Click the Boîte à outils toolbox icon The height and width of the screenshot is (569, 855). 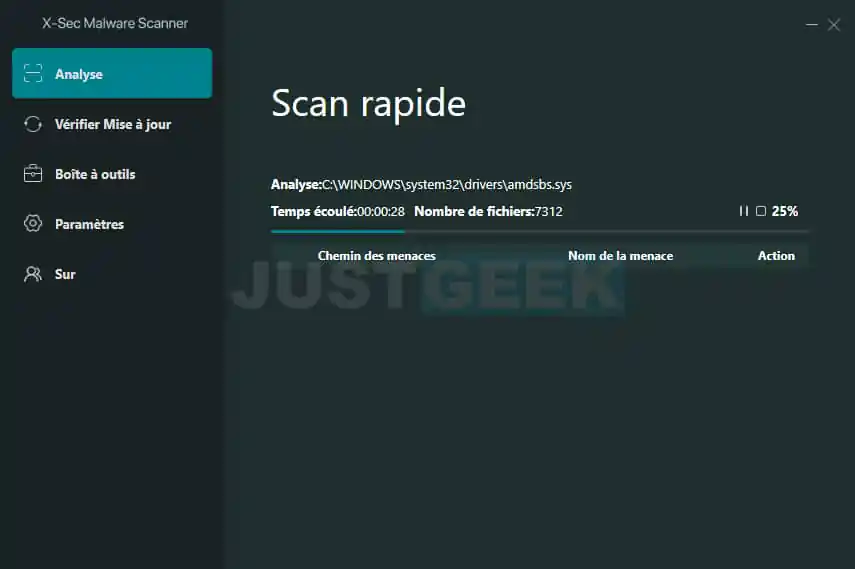pos(33,173)
